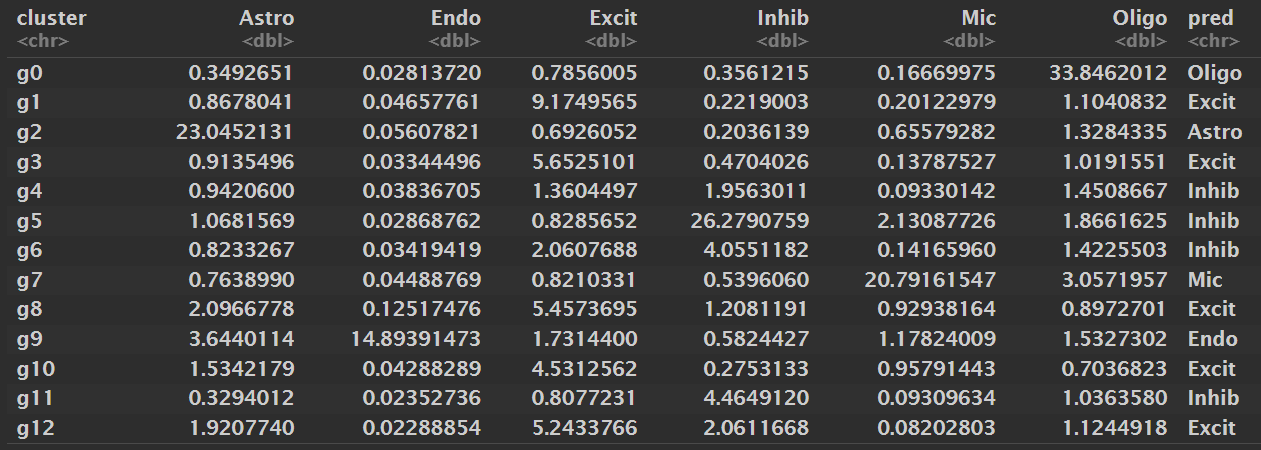Click Inhib value 26.2790759 in row g5

[x=750, y=221]
